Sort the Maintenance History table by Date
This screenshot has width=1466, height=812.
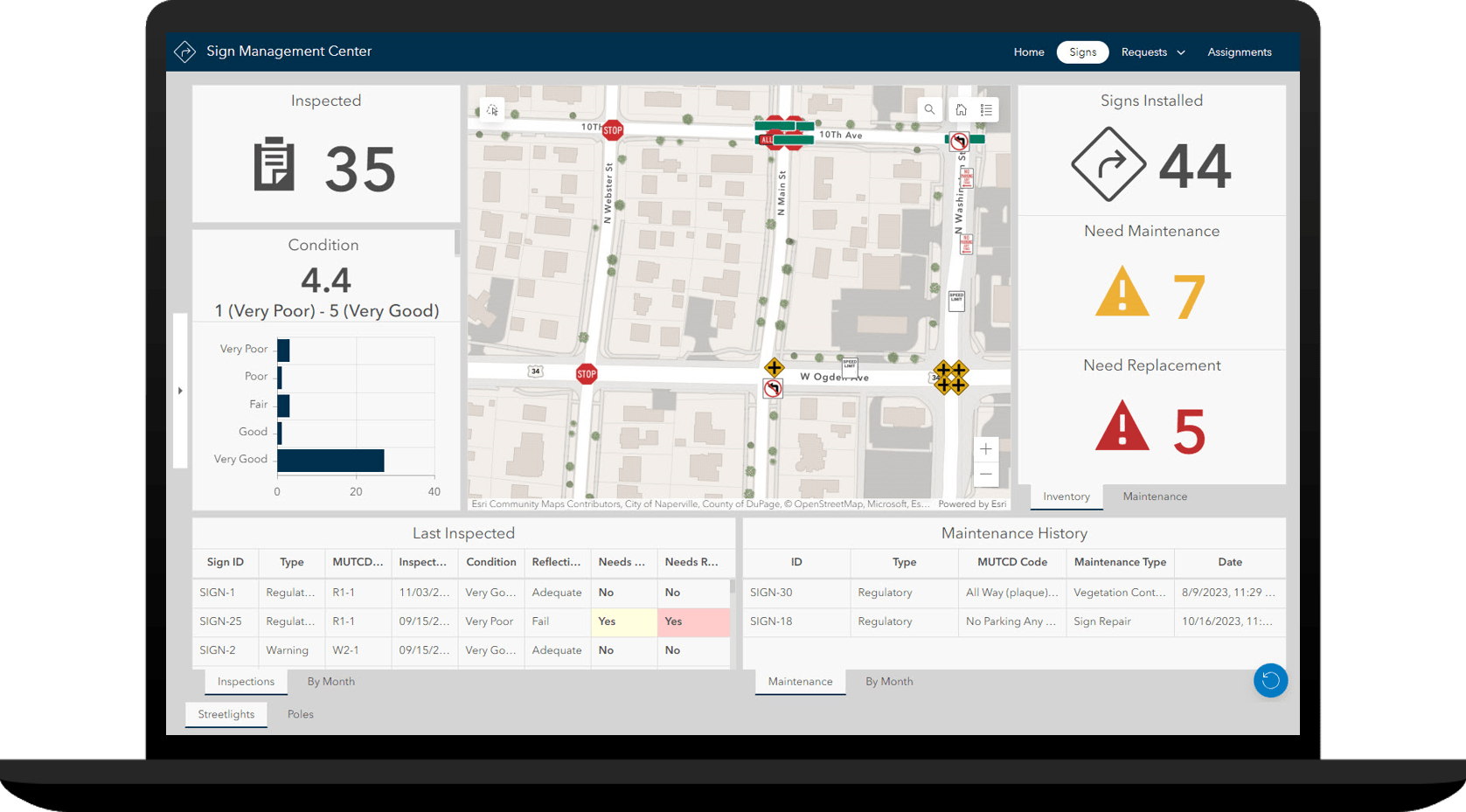[x=1229, y=562]
